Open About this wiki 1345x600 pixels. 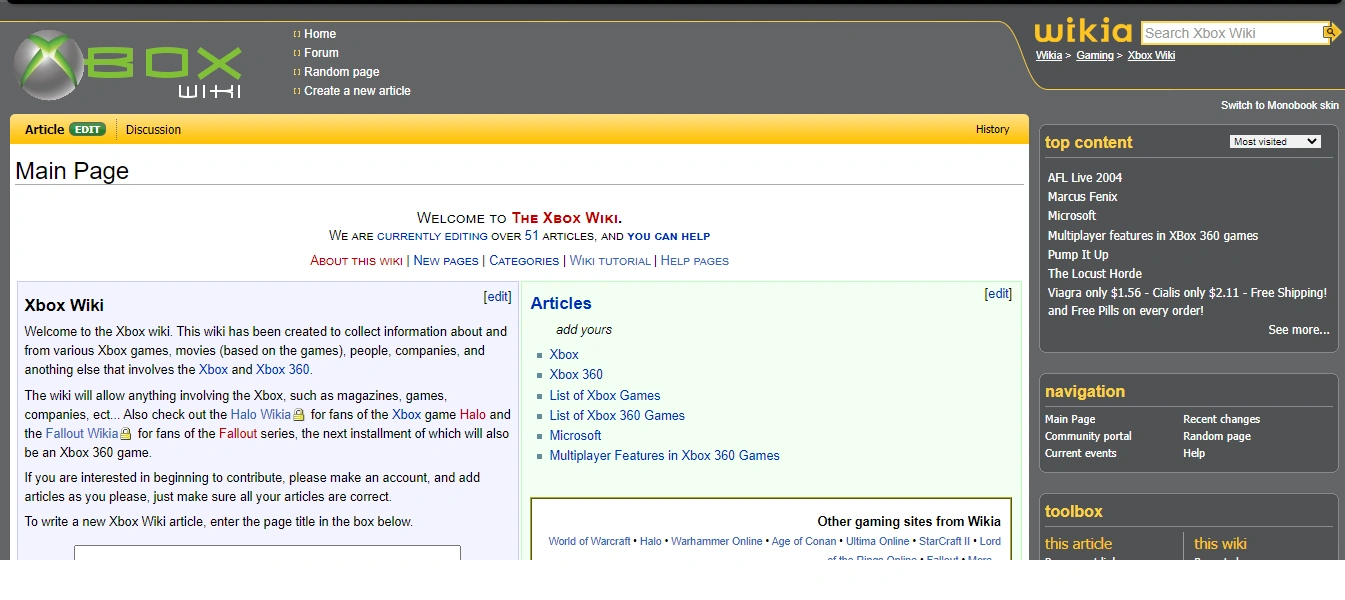pos(356,261)
